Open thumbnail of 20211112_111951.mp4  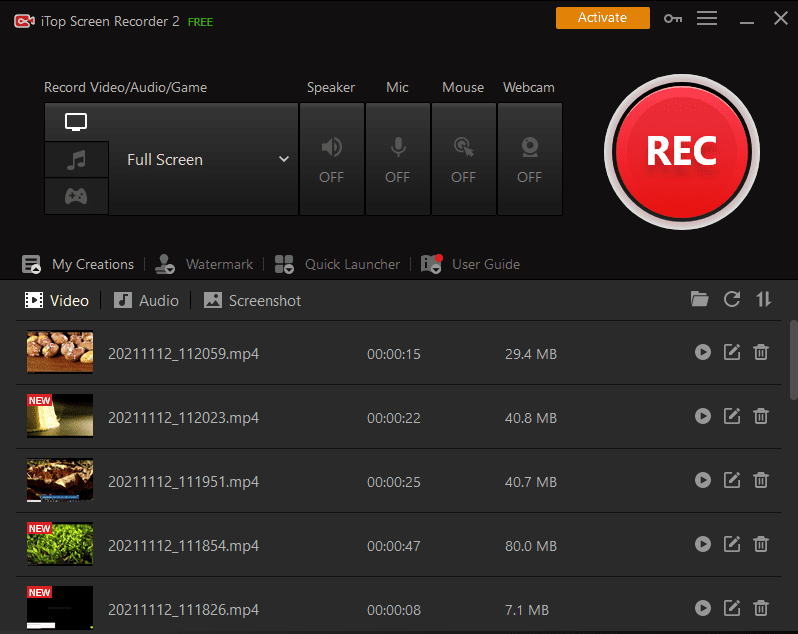point(60,480)
